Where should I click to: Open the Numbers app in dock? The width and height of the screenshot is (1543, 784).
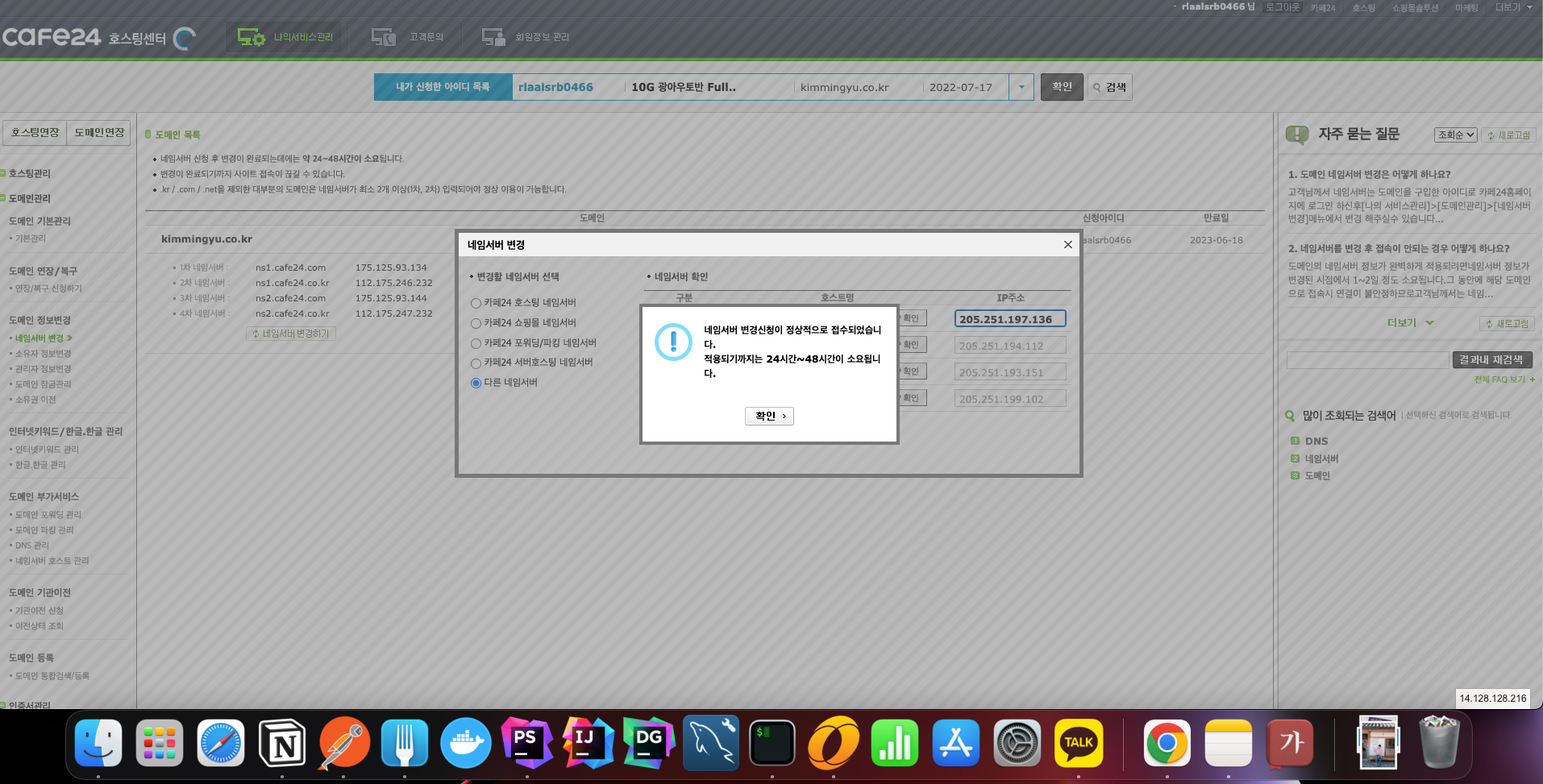pos(895,743)
